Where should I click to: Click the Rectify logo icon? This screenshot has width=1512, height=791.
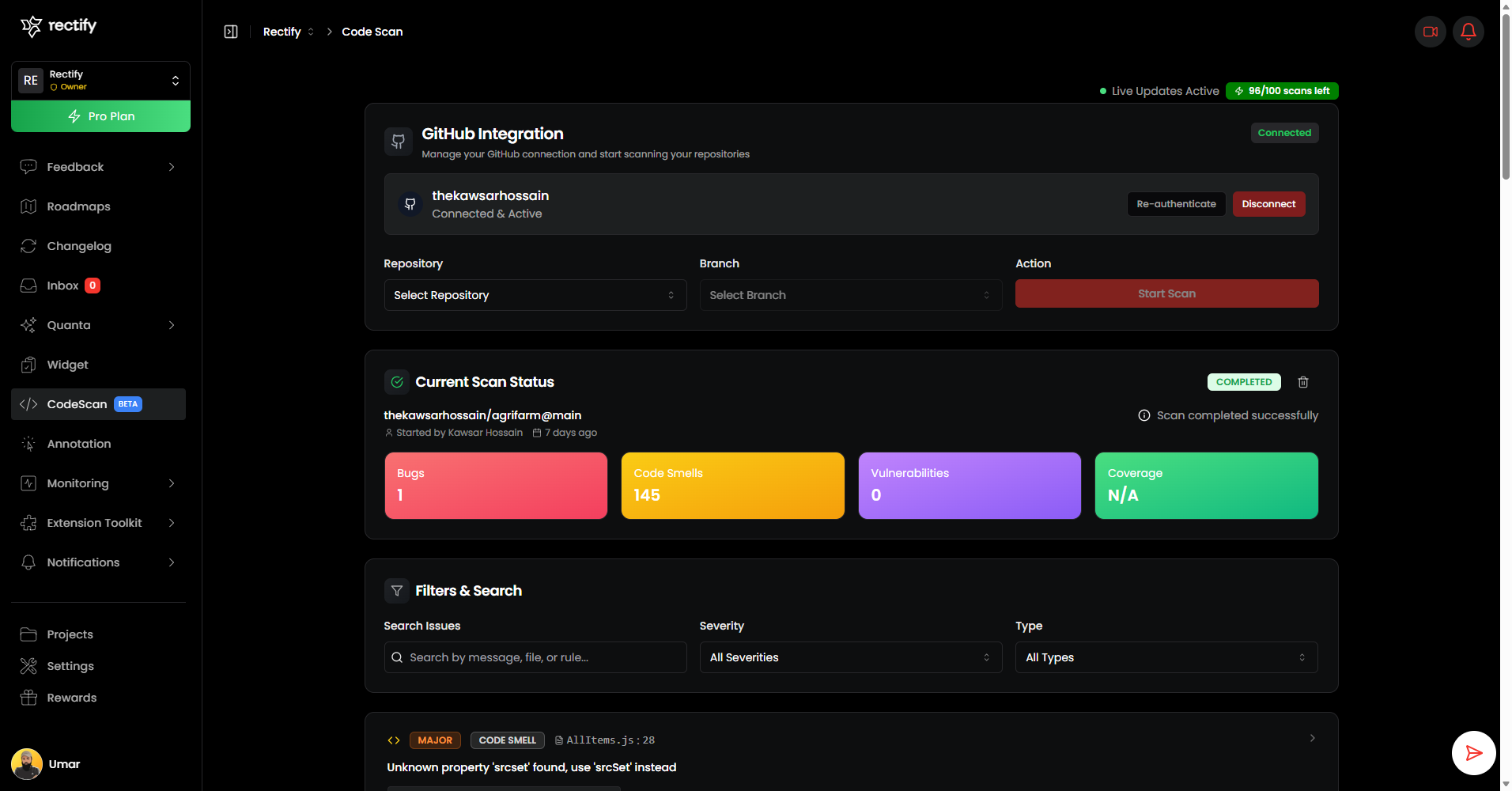coord(31,26)
